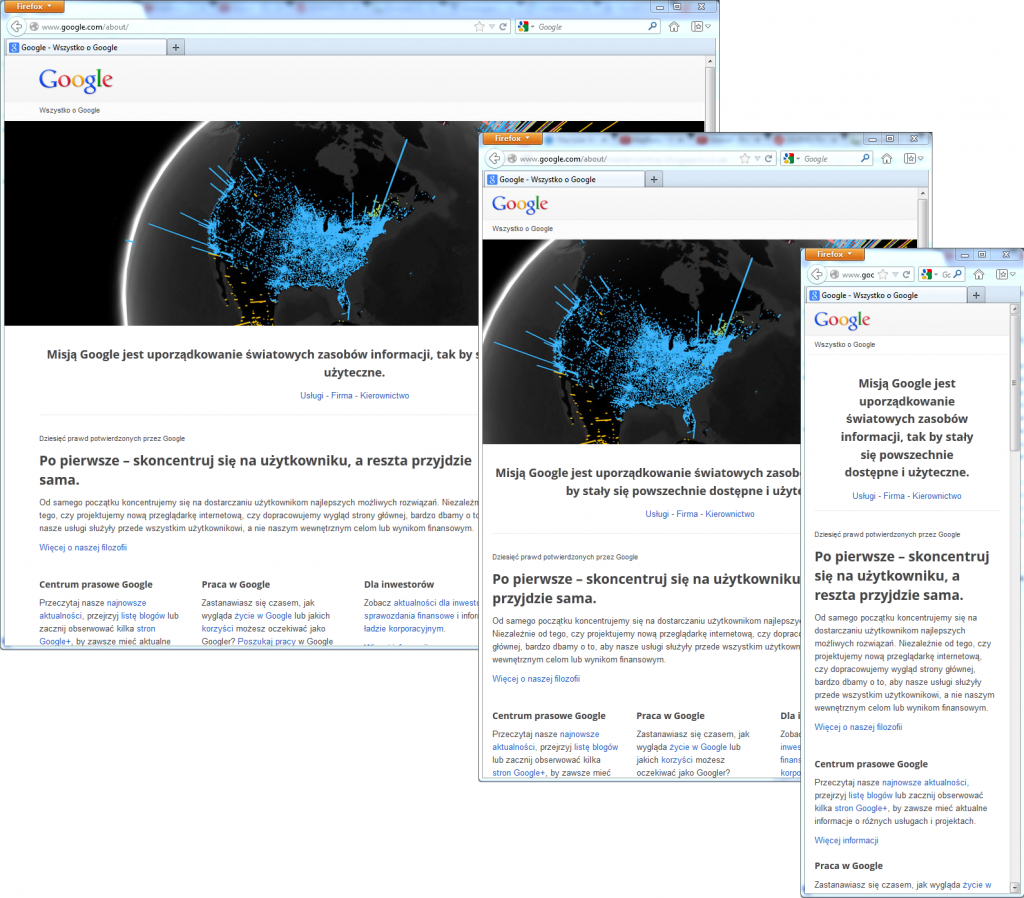The height and width of the screenshot is (898, 1024).
Task: Open a new tab in the middle window
Action: point(654,179)
